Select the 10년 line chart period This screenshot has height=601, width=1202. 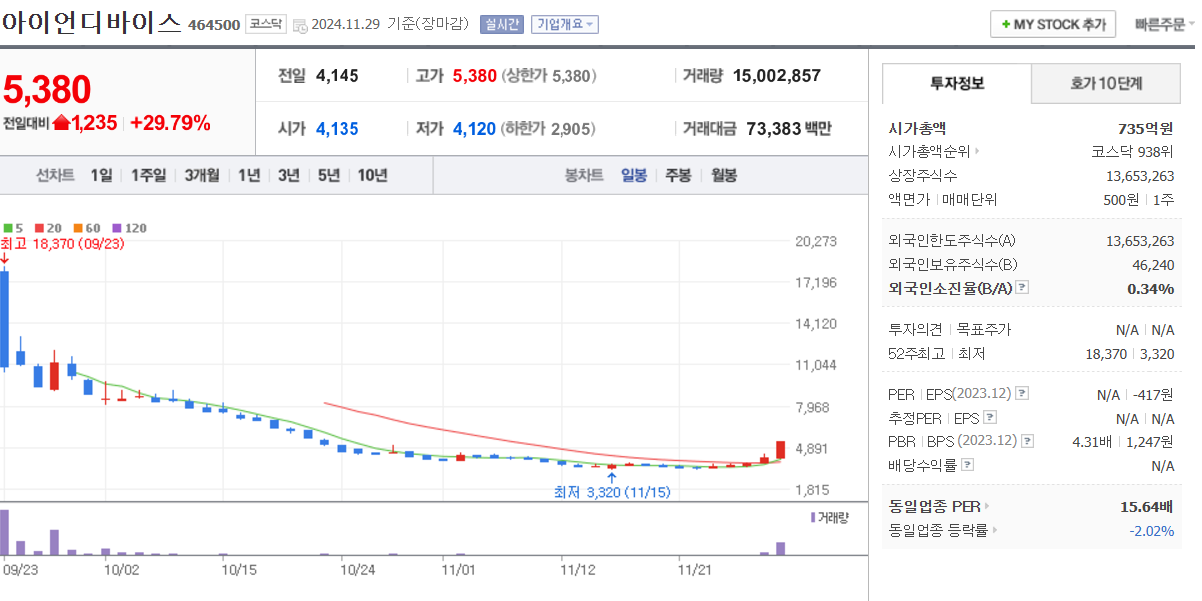373,175
